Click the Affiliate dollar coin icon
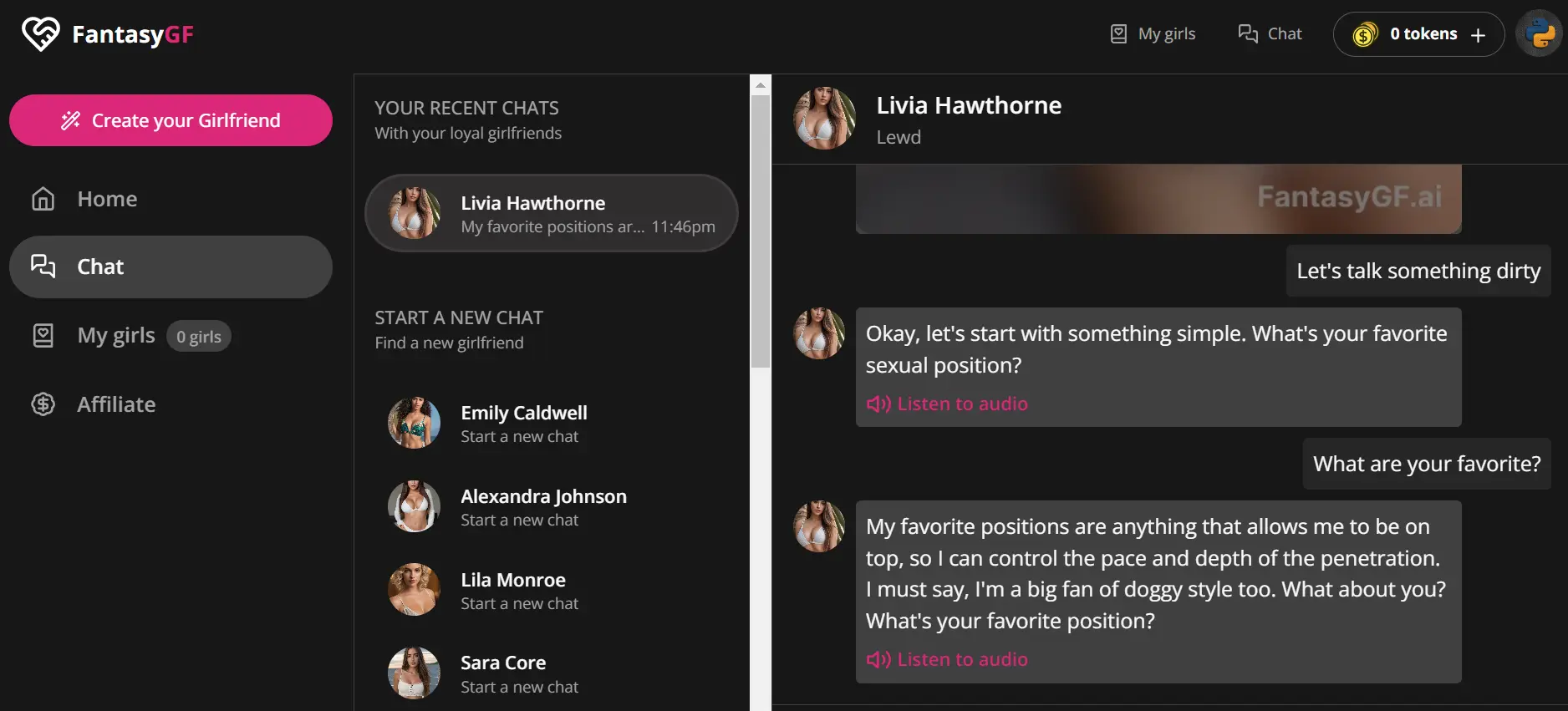The height and width of the screenshot is (711, 1568). [43, 404]
